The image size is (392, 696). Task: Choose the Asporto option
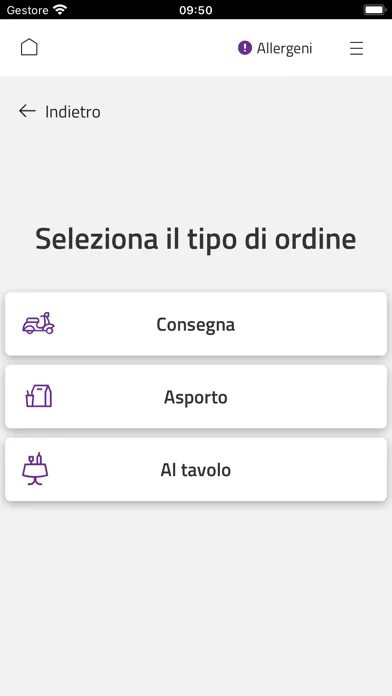[196, 396]
